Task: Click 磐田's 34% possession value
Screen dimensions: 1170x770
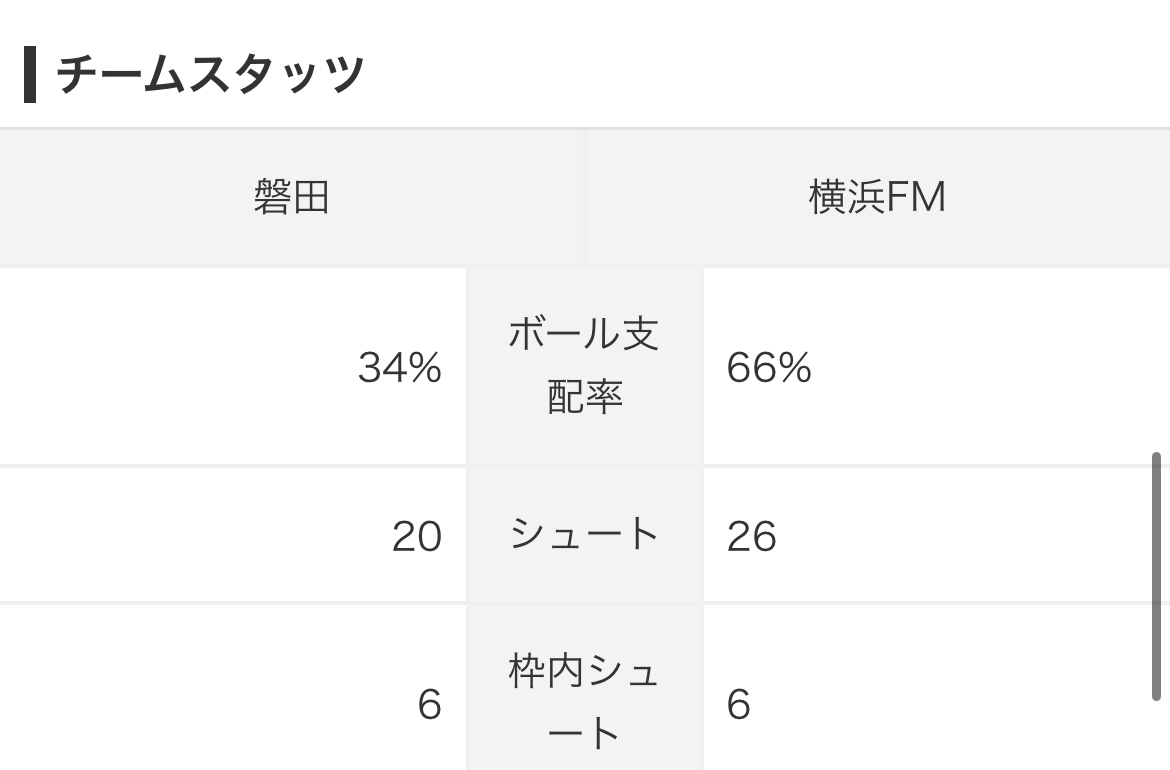Action: click(x=400, y=369)
